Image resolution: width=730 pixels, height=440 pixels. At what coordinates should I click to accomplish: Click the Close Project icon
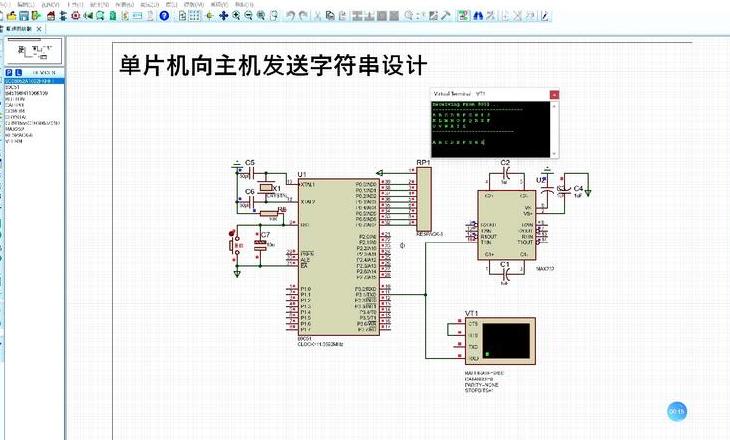tap(36, 16)
